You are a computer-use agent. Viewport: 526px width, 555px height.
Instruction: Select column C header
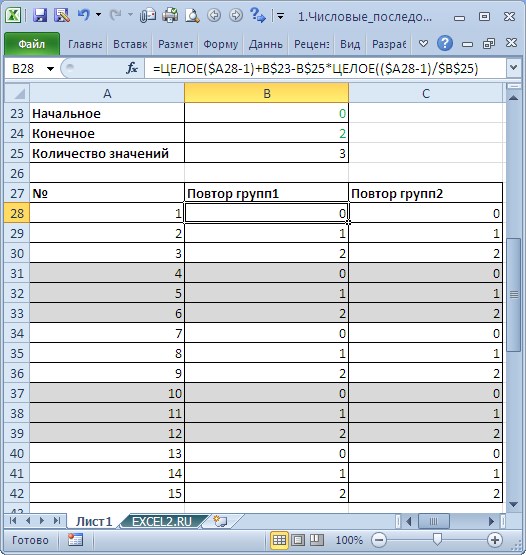point(426,93)
